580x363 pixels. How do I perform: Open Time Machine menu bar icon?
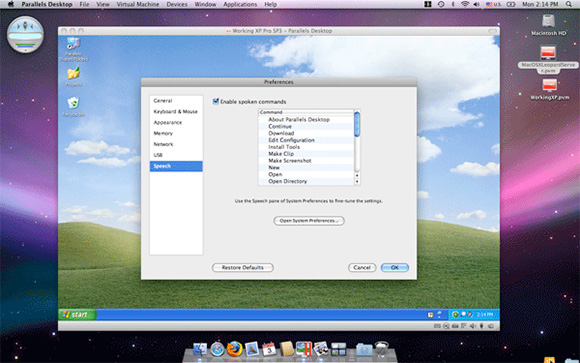coord(441,4)
